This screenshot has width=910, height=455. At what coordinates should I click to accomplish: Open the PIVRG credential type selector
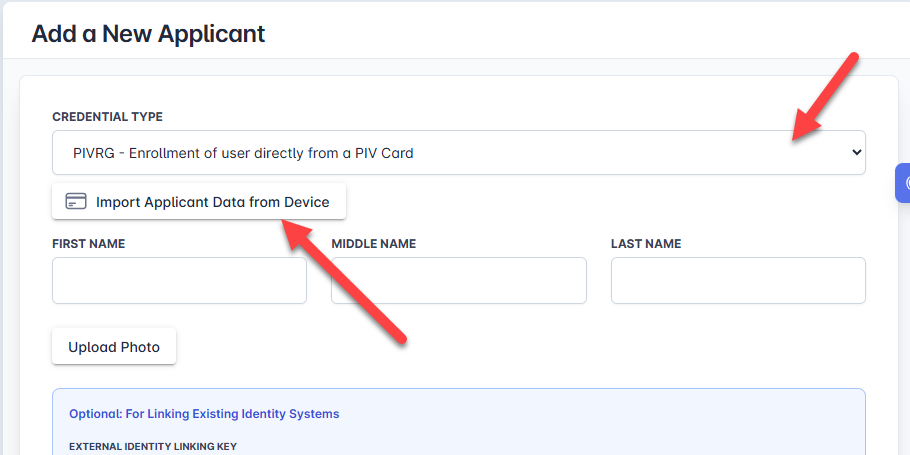point(458,153)
